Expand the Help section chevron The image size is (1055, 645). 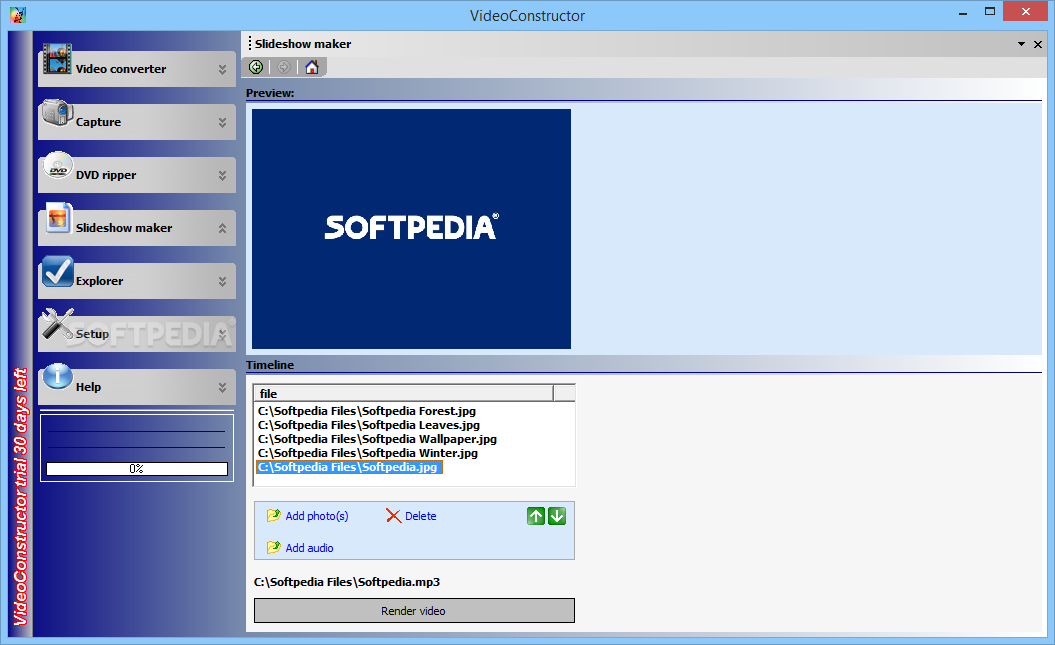click(x=222, y=387)
